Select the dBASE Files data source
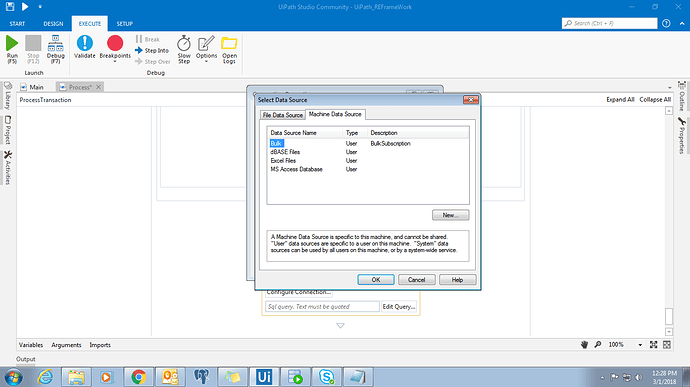Viewport: 690px width, 387px height. click(x=285, y=152)
